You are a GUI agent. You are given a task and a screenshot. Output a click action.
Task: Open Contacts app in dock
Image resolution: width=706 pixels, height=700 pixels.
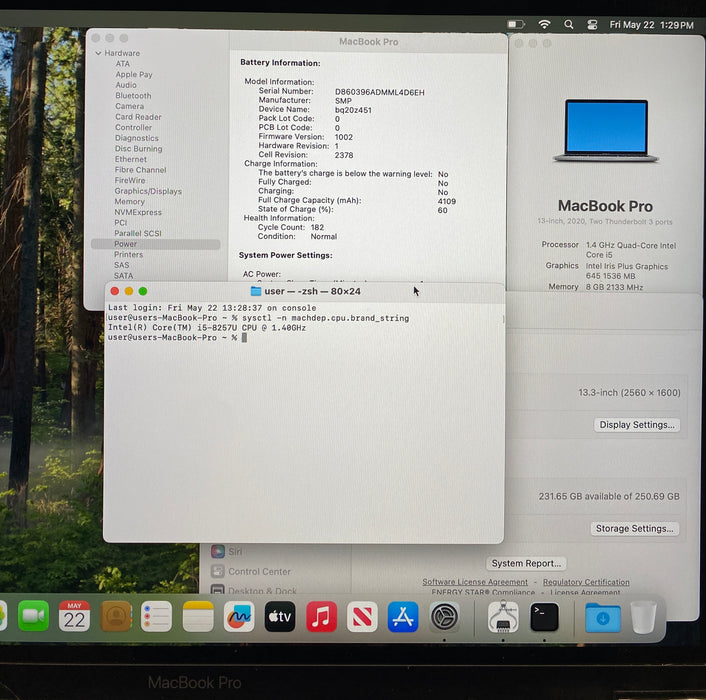(116, 616)
